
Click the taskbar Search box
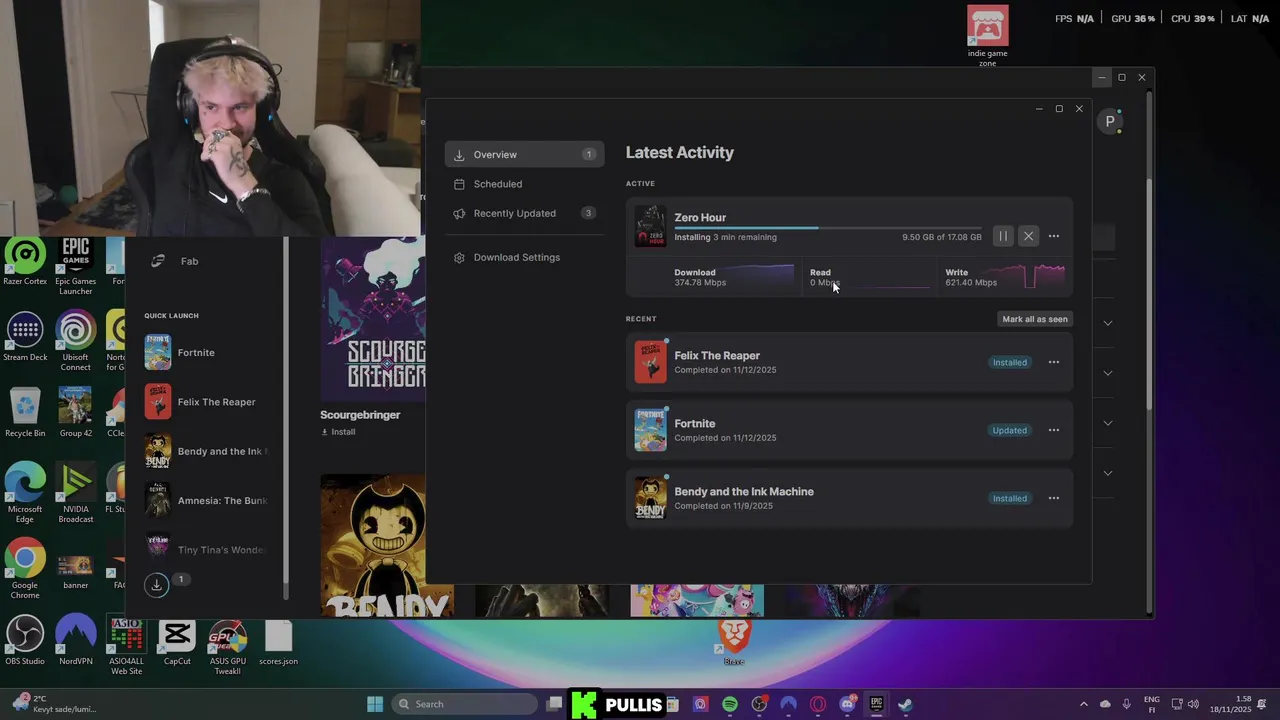(464, 704)
